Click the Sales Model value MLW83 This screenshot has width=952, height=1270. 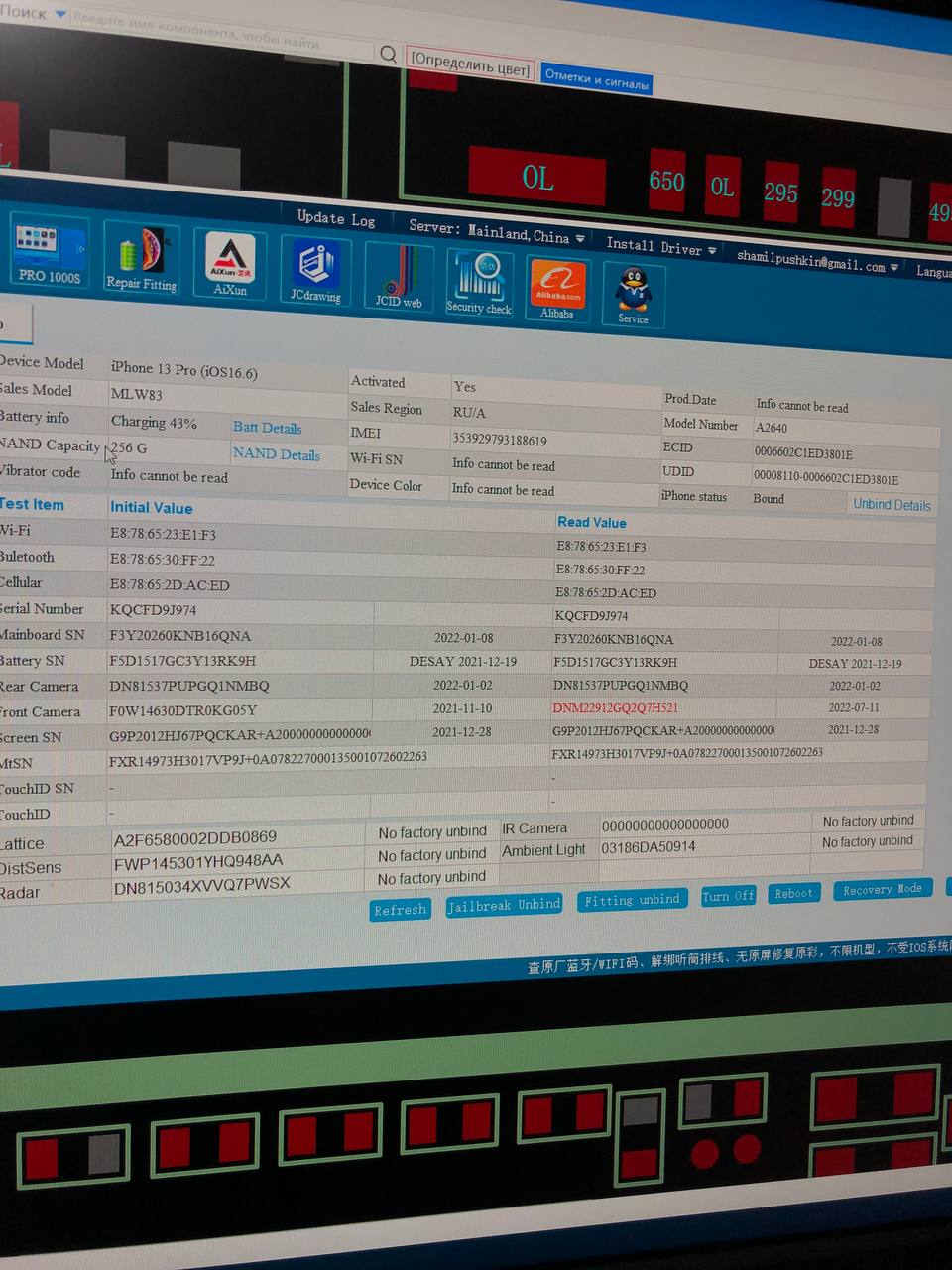tap(137, 395)
